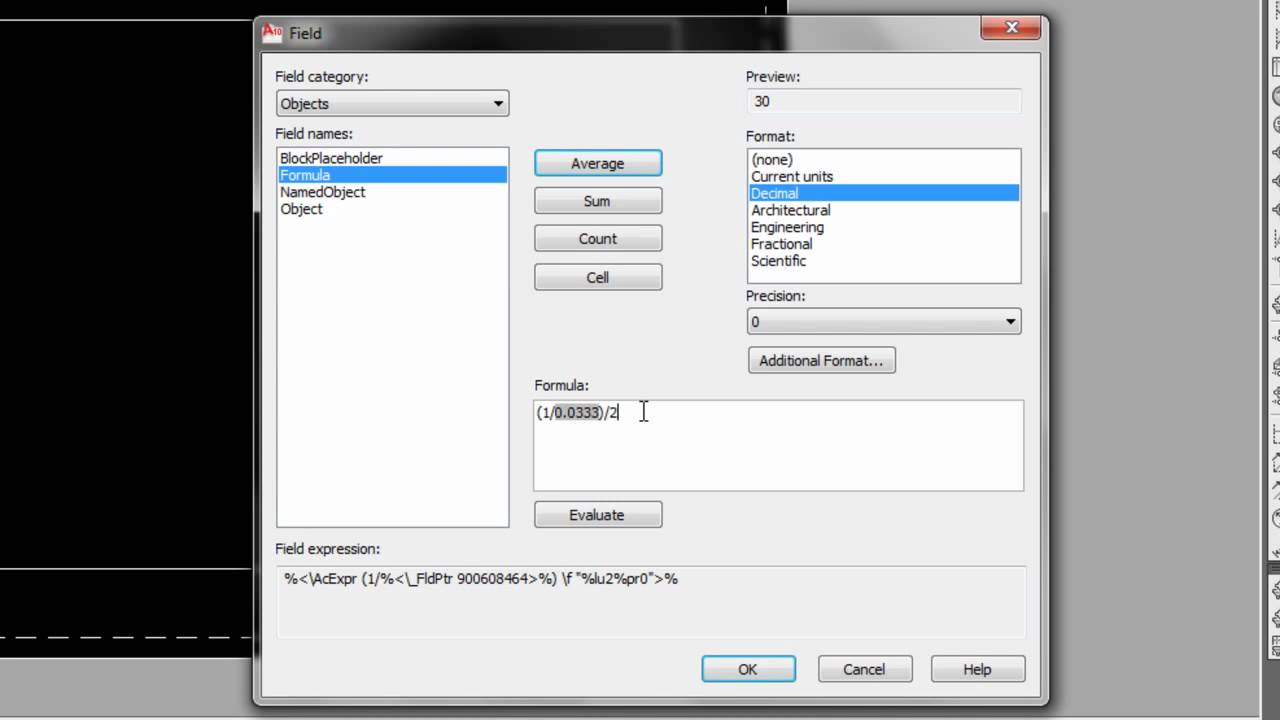Click the Average button
Viewport: 1280px width, 720px height.
tap(598, 163)
